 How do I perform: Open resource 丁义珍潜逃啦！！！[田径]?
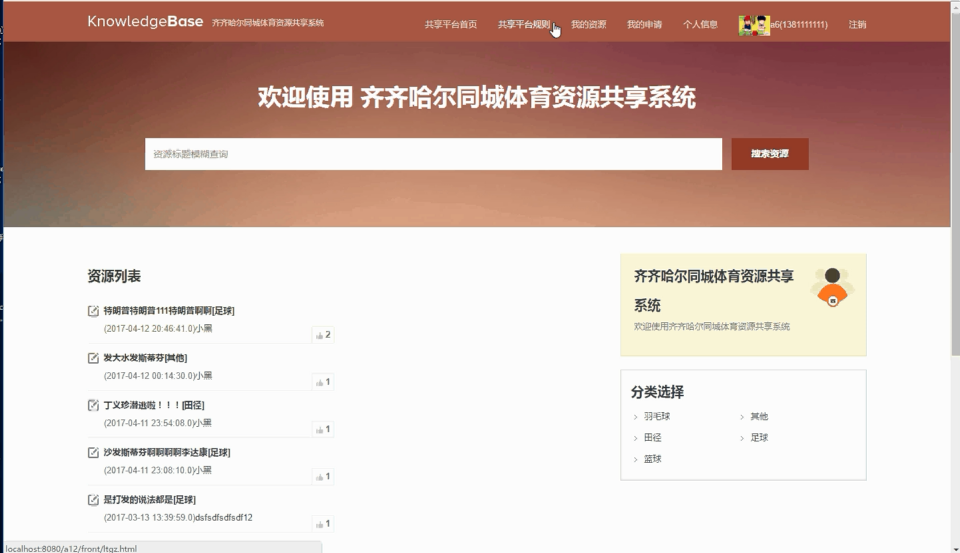tap(154, 405)
